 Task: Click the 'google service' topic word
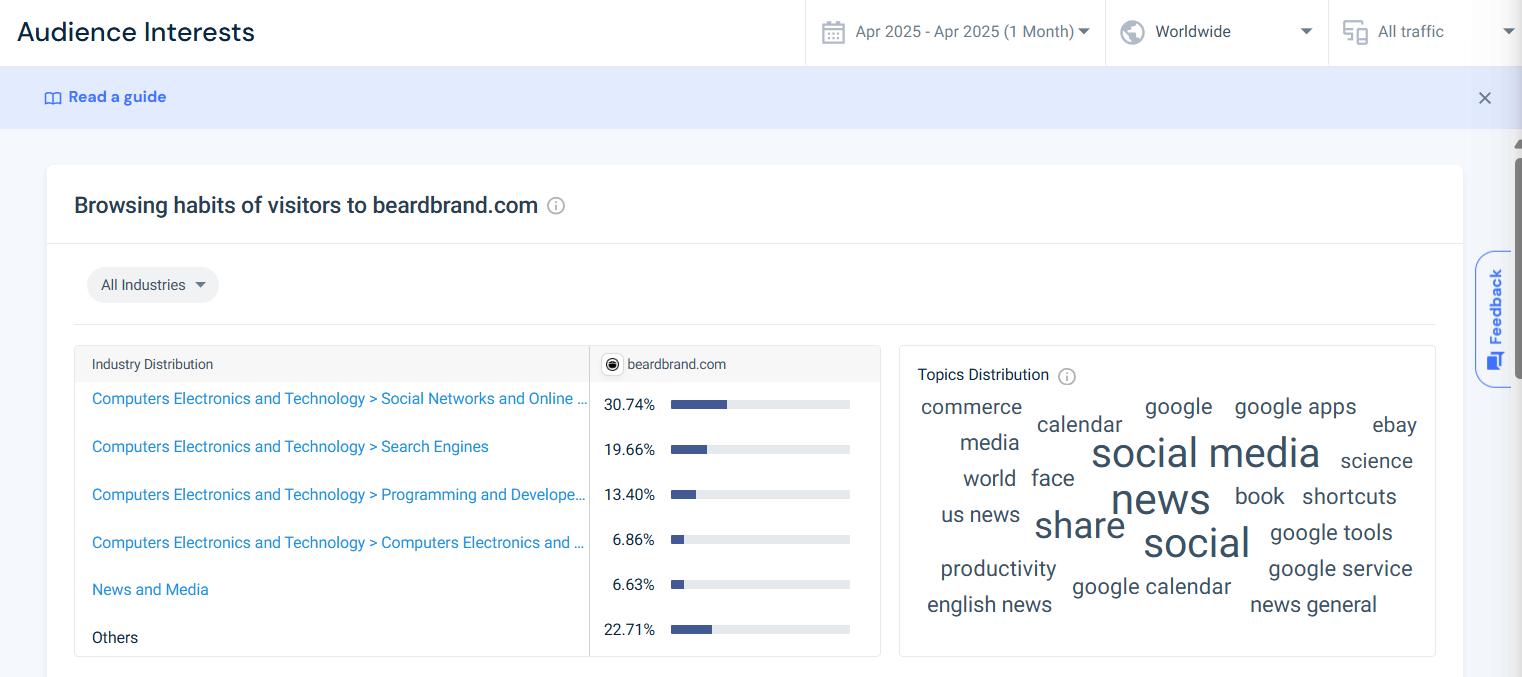point(1340,569)
